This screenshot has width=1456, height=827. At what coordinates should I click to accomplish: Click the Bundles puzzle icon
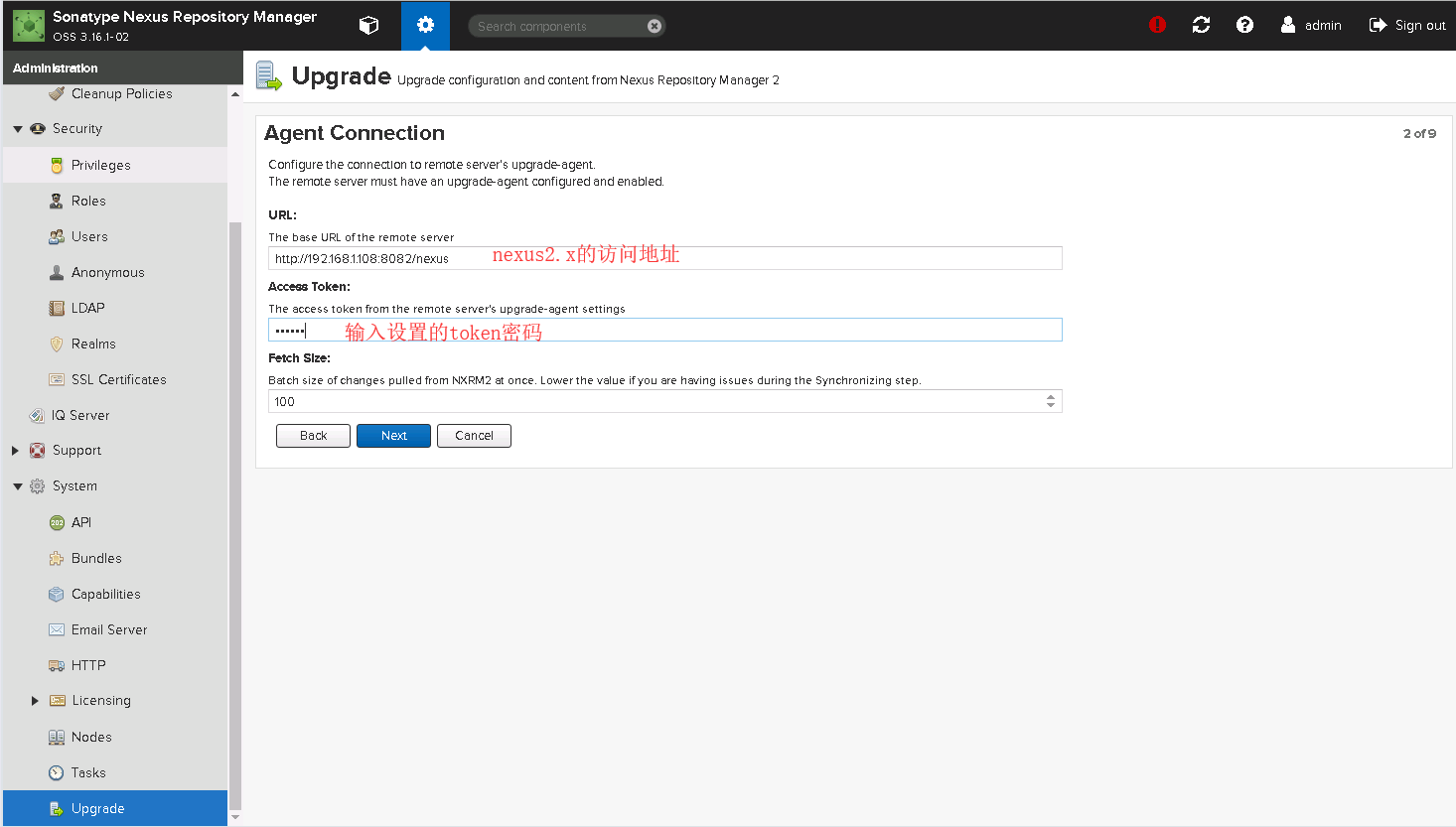click(57, 558)
